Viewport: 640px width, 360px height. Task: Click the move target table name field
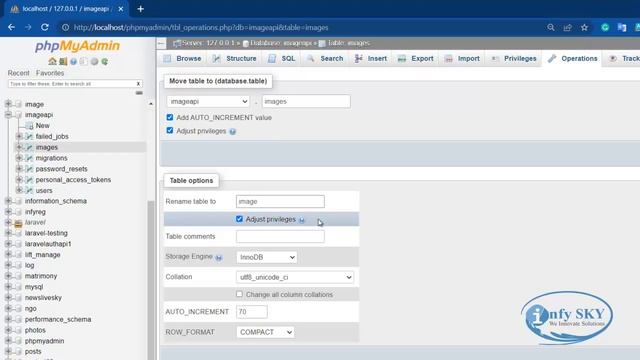tap(306, 101)
